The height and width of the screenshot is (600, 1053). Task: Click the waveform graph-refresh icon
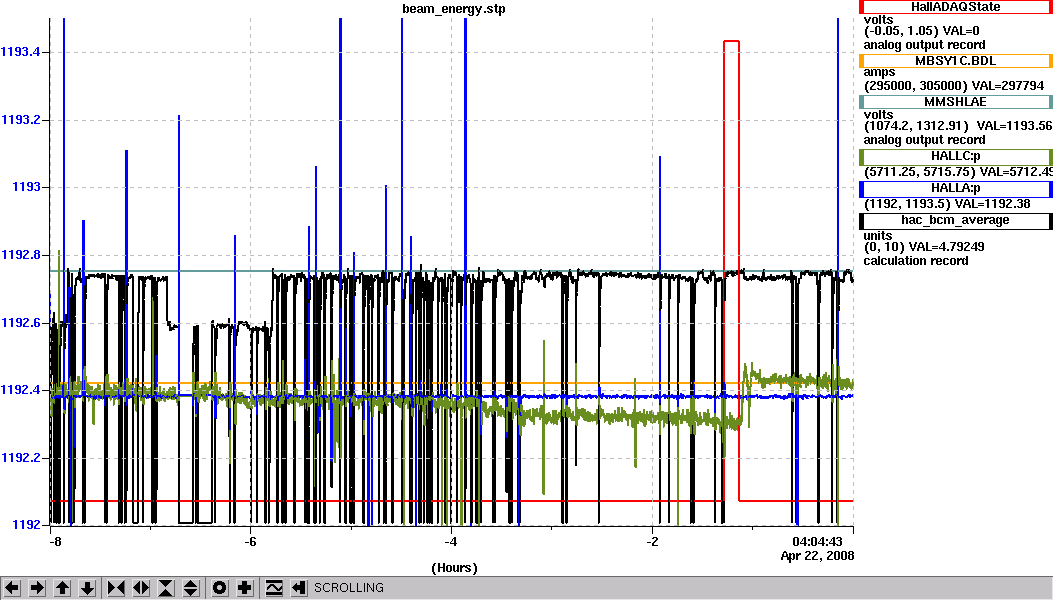pyautogui.click(x=274, y=588)
